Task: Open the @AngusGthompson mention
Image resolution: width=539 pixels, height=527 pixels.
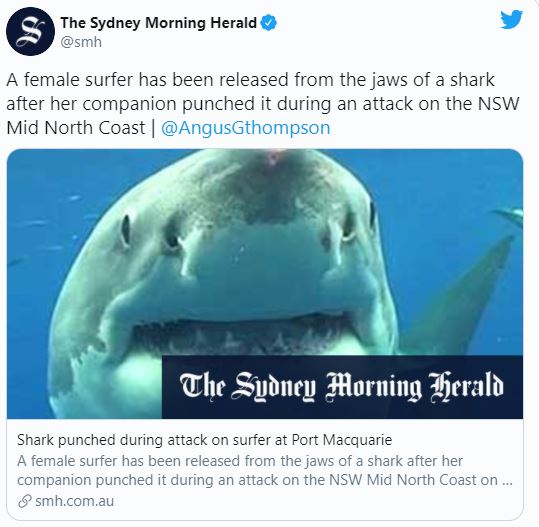Action: (245, 128)
